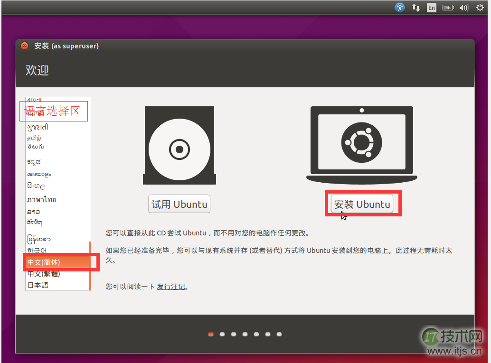Select 日本語 in the language list
This screenshot has width=491, height=363.
click(57, 285)
